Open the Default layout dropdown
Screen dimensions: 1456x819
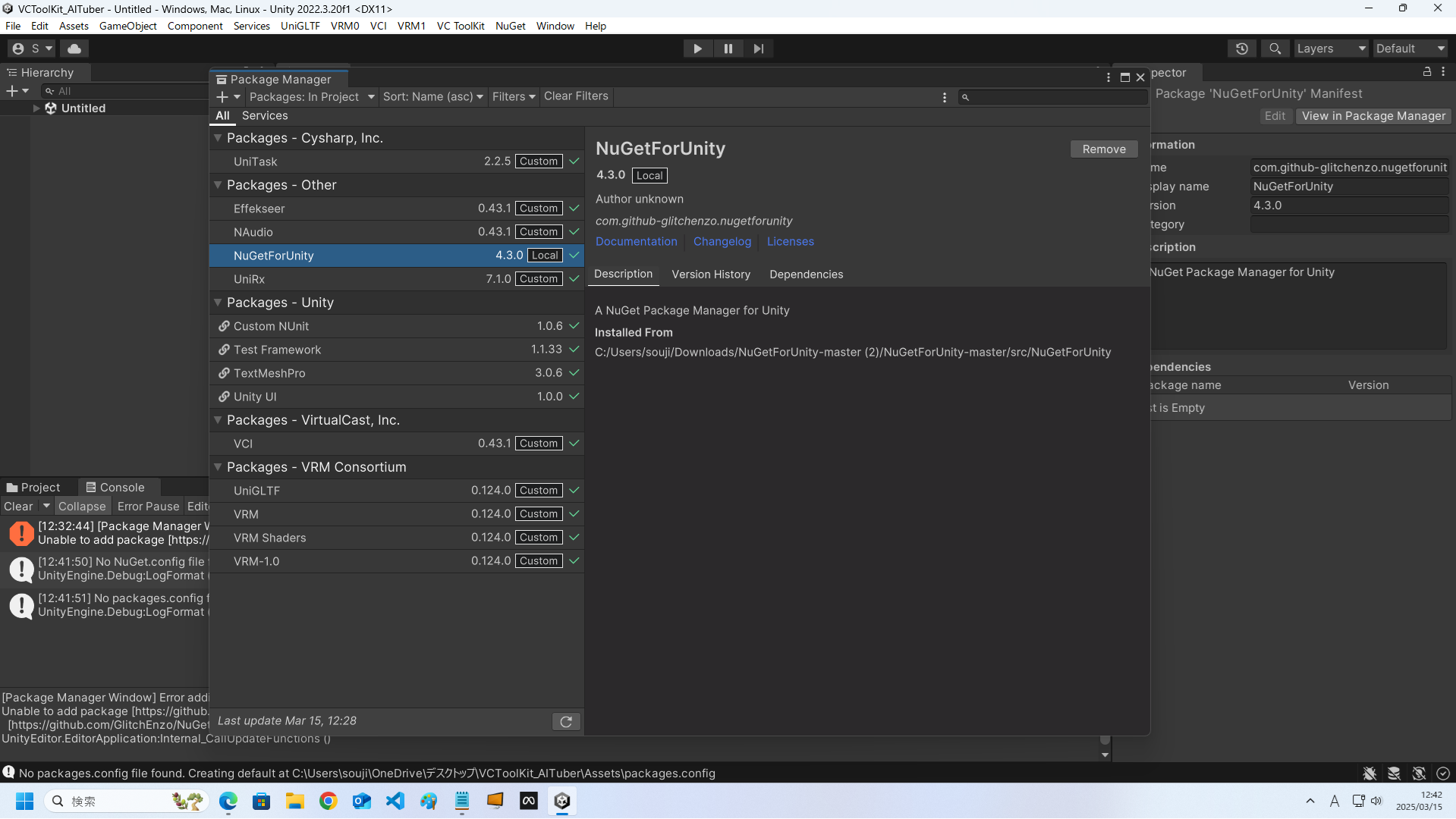tap(1410, 49)
